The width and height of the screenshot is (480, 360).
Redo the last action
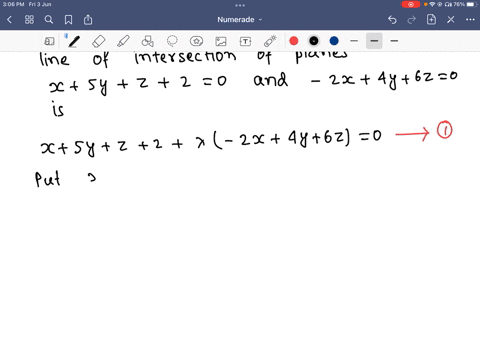pos(412,20)
